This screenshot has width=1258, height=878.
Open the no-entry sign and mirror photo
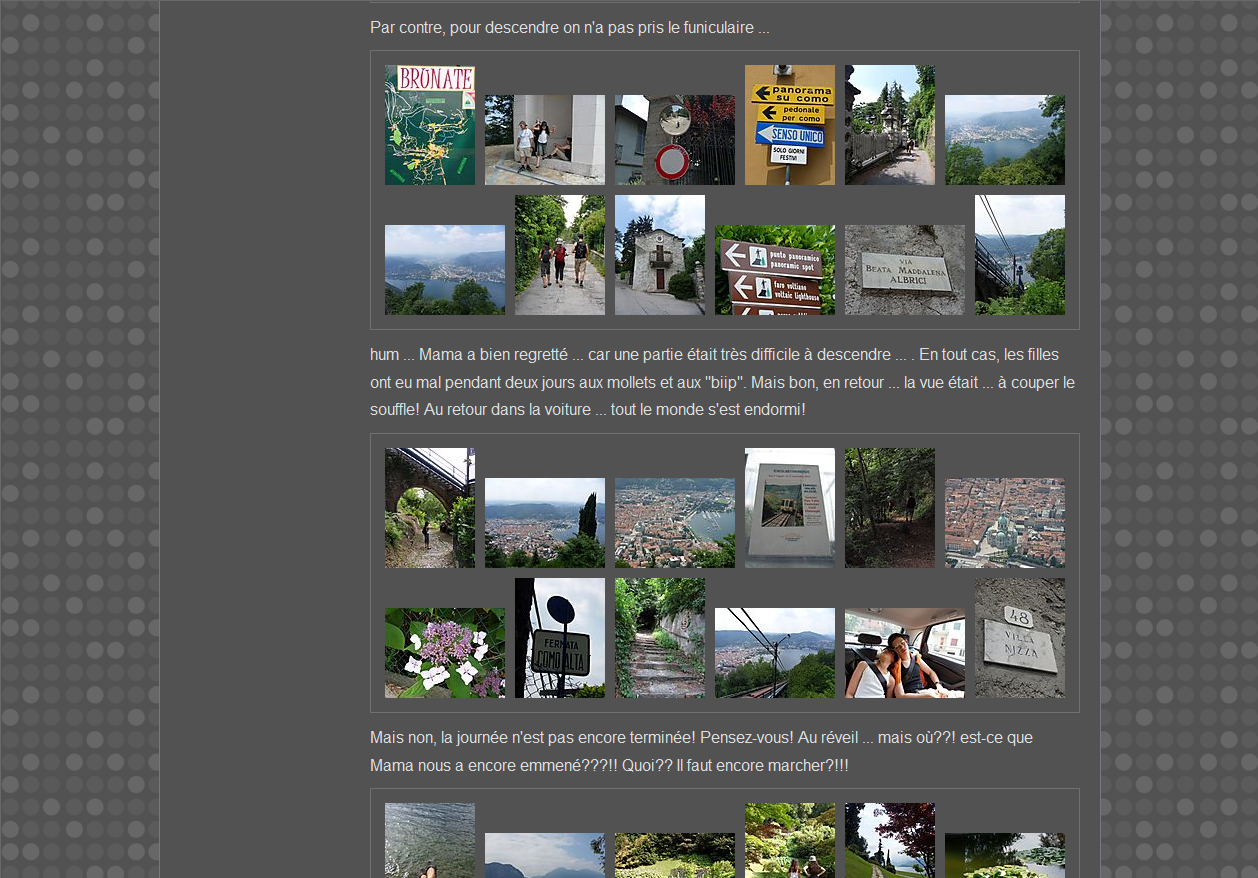674,140
